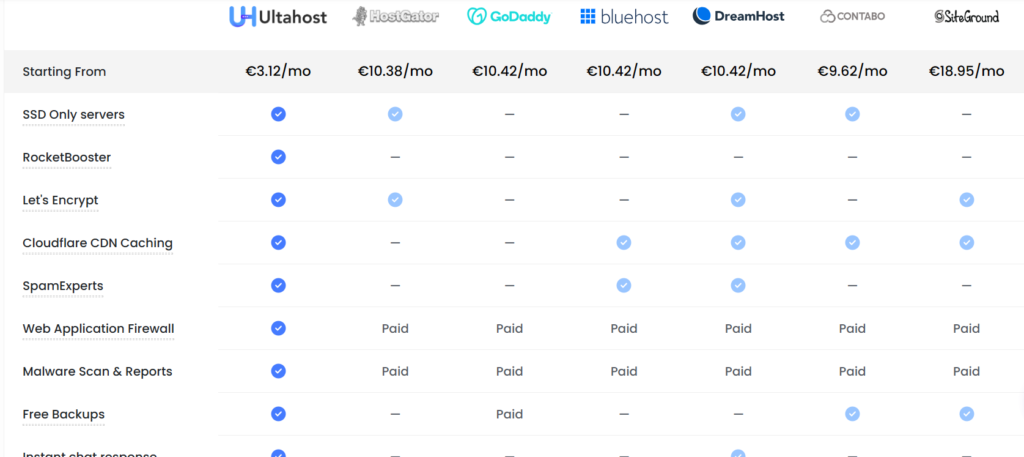Click Ultahost's Cloudflare CDN Caching checkmark
Viewport: 1024px width, 457px height.
click(278, 242)
